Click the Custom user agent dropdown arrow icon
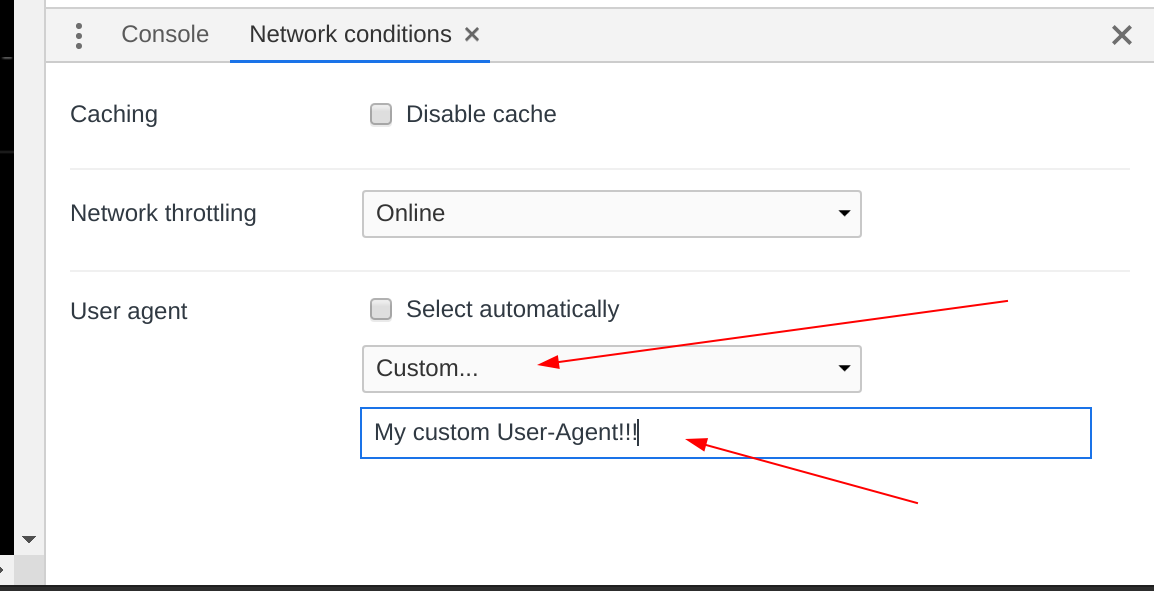 [843, 368]
